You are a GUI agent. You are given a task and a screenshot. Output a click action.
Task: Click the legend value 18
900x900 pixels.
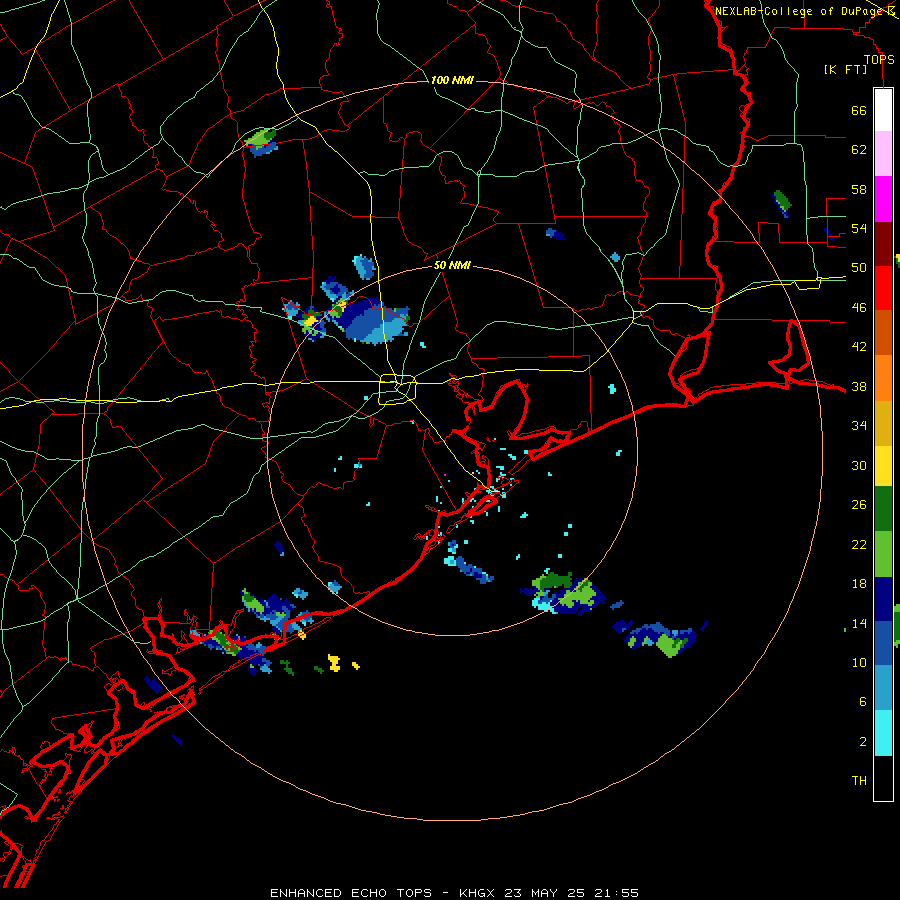click(x=859, y=584)
